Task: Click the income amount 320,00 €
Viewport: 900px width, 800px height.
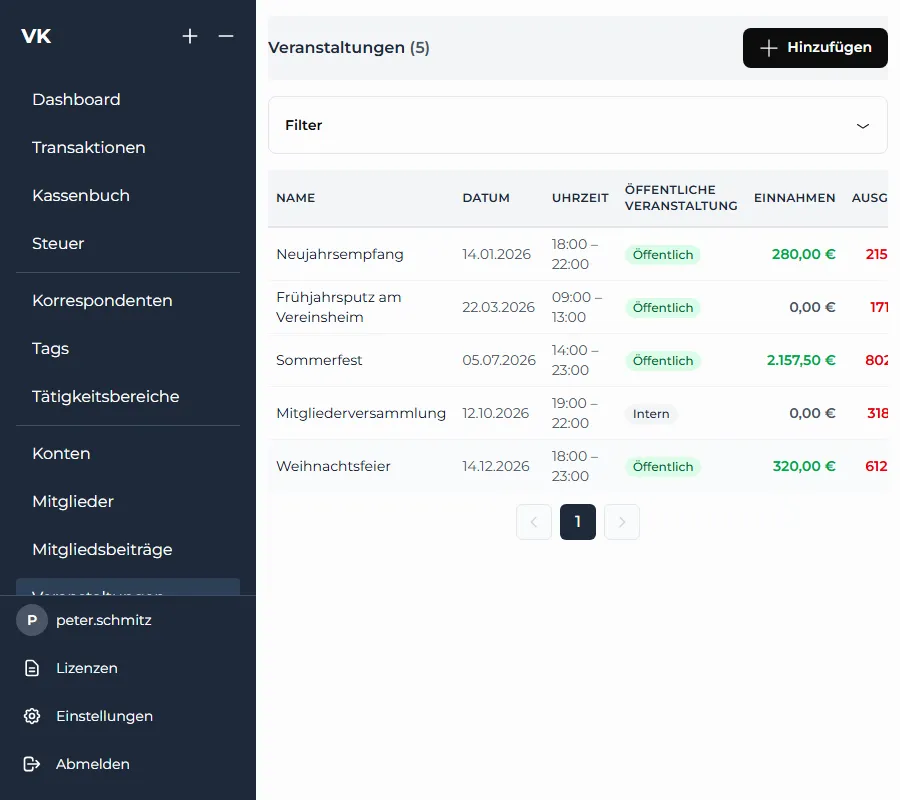Action: click(804, 466)
